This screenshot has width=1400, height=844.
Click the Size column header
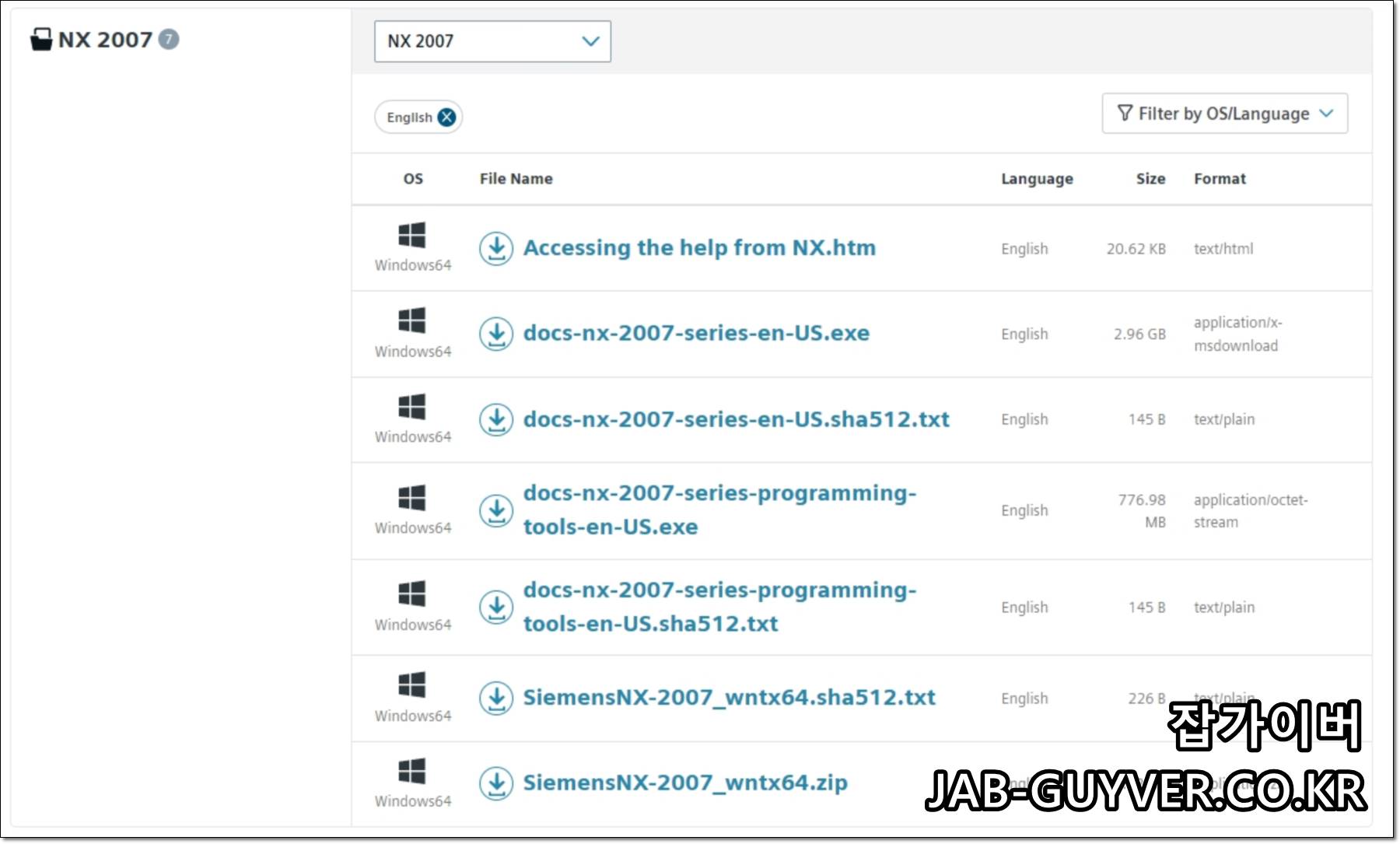click(1150, 179)
